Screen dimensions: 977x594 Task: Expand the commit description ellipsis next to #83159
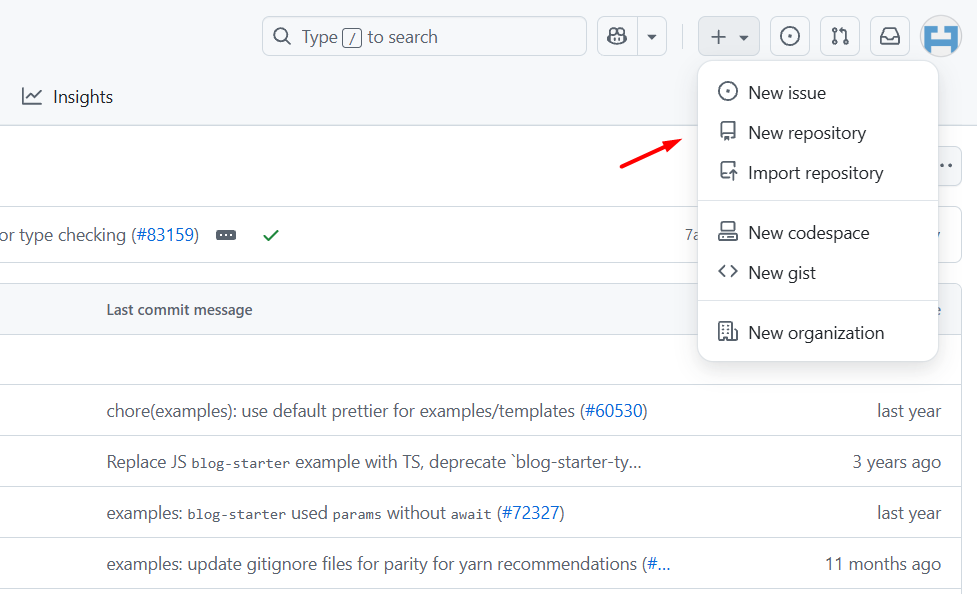[225, 235]
